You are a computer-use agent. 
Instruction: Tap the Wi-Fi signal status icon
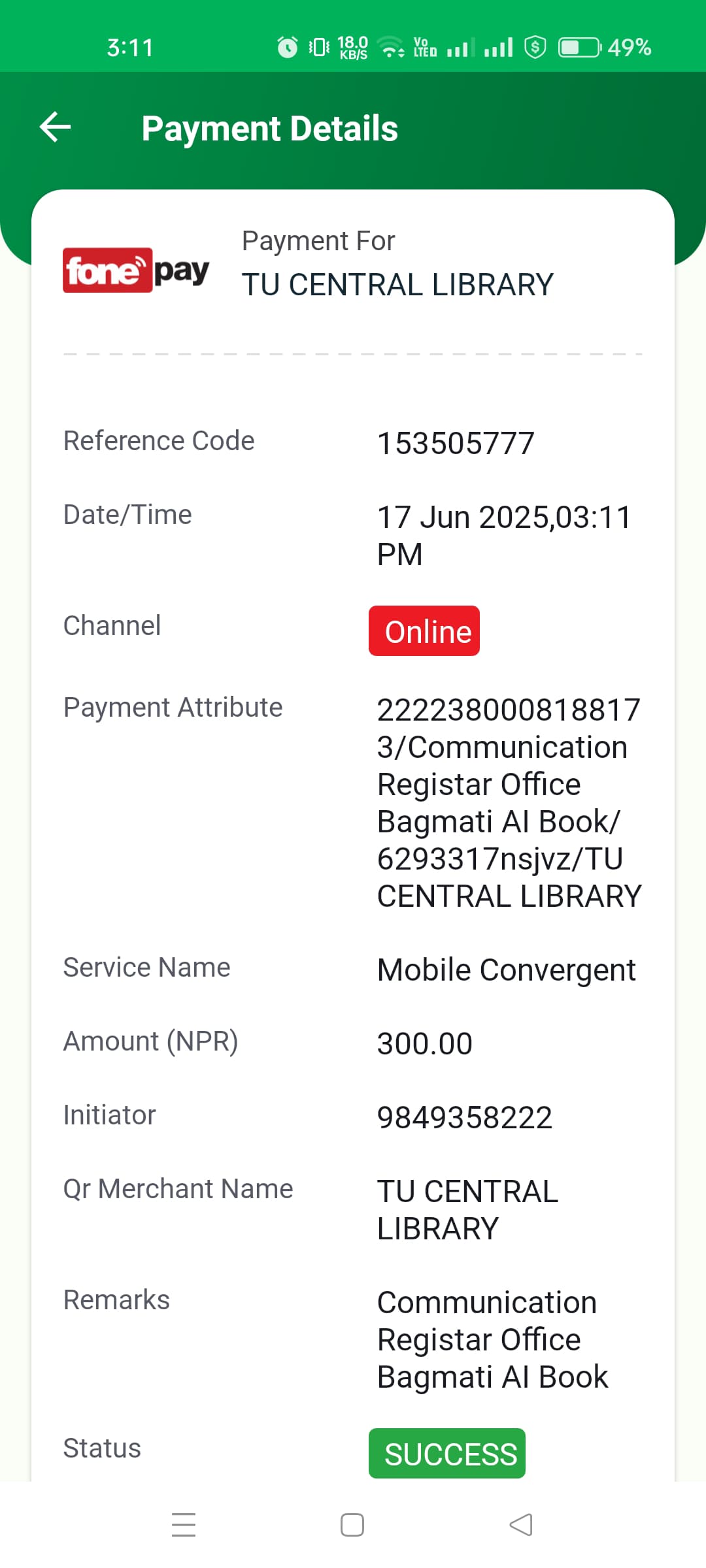(391, 47)
